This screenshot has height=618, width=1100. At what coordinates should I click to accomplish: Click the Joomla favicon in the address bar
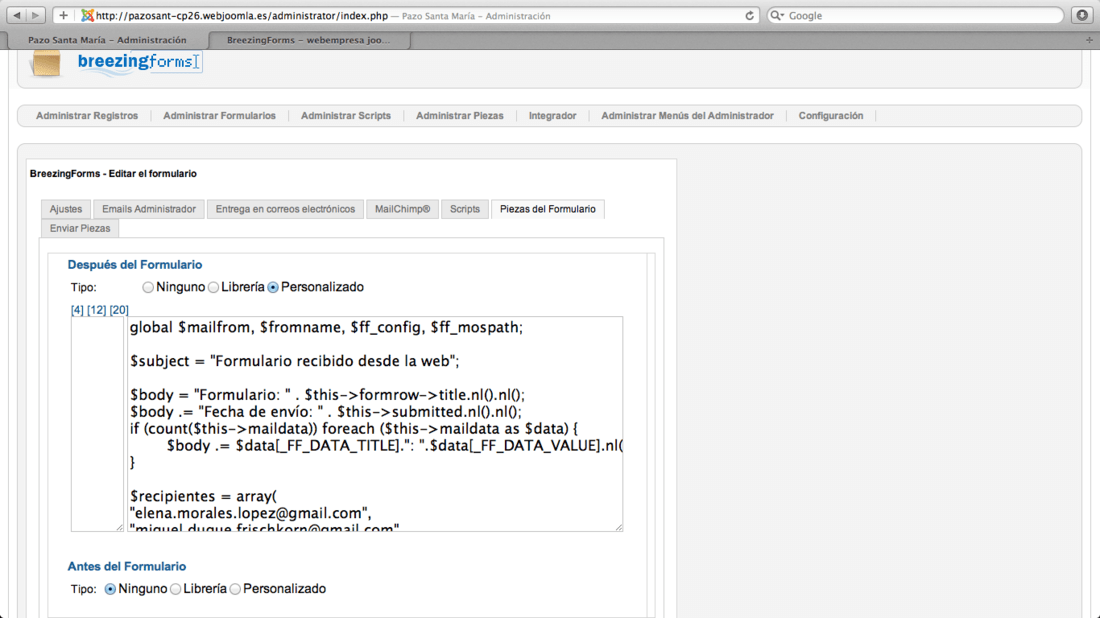(x=87, y=15)
